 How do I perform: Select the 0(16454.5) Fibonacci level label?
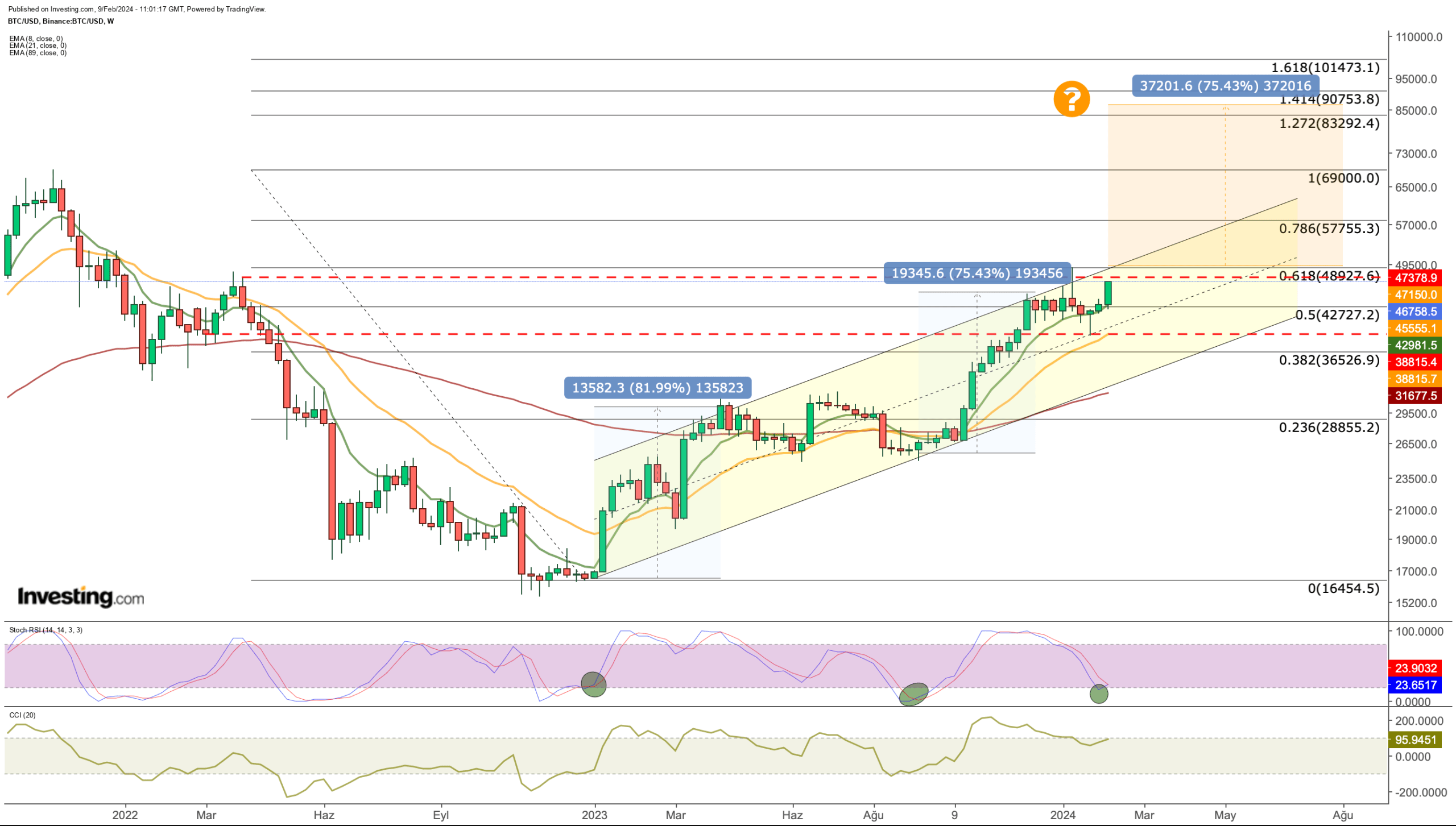[x=1343, y=588]
